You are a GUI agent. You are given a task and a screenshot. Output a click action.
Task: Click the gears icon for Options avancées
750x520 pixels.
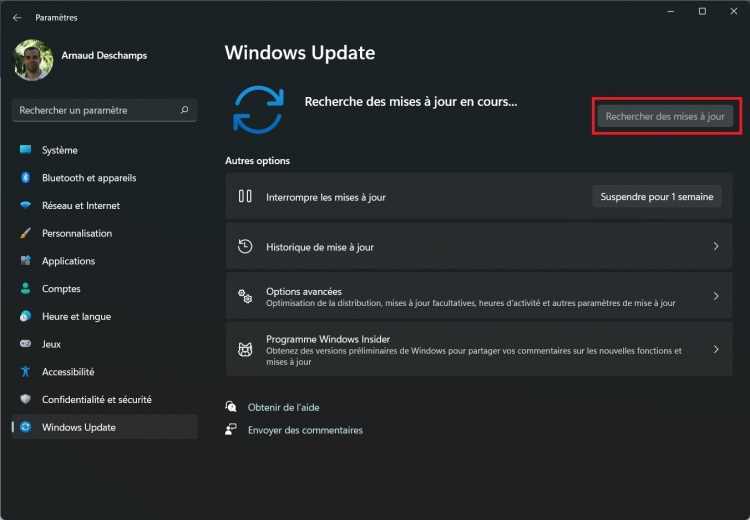click(245, 296)
